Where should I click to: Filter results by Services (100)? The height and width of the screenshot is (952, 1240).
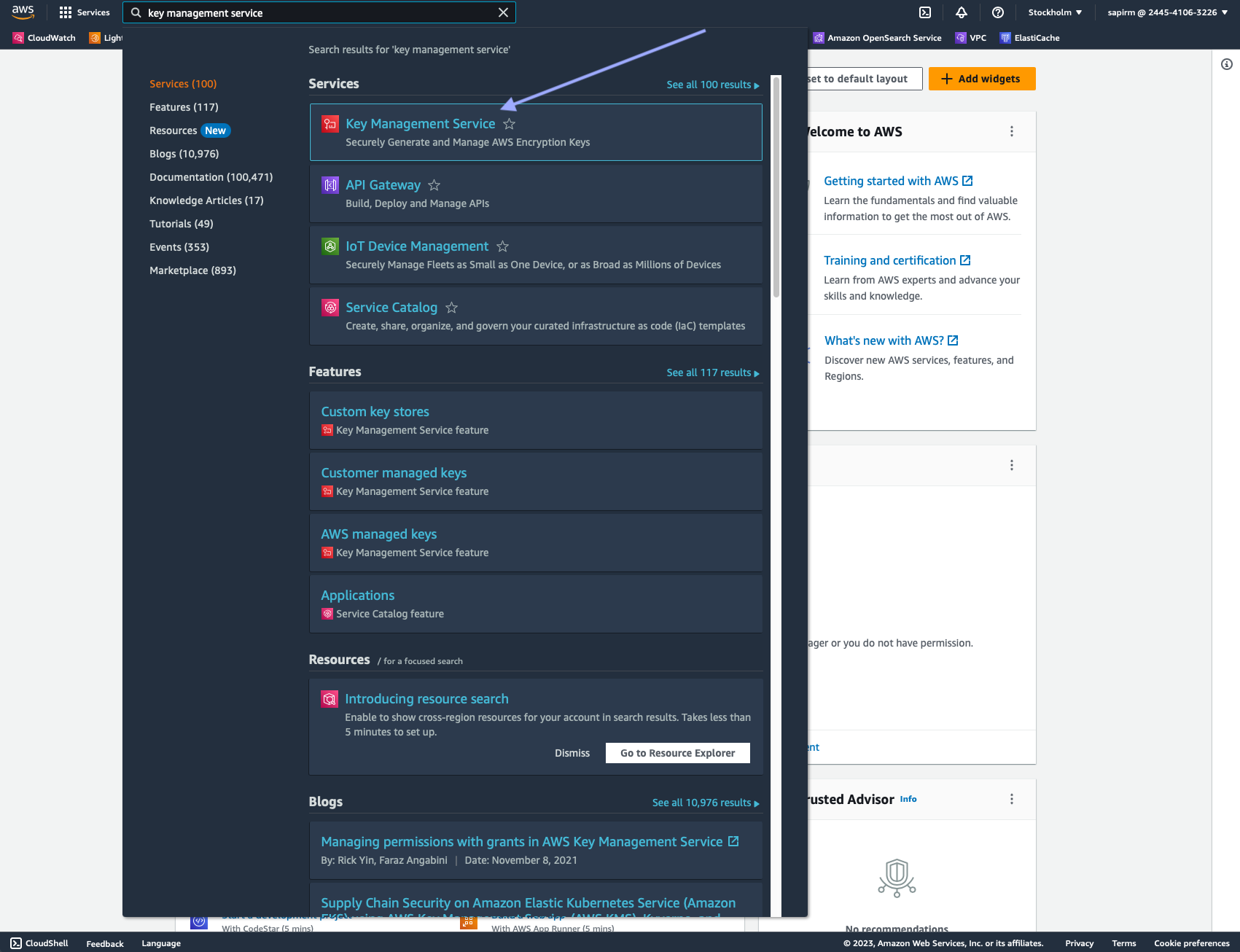[183, 84]
